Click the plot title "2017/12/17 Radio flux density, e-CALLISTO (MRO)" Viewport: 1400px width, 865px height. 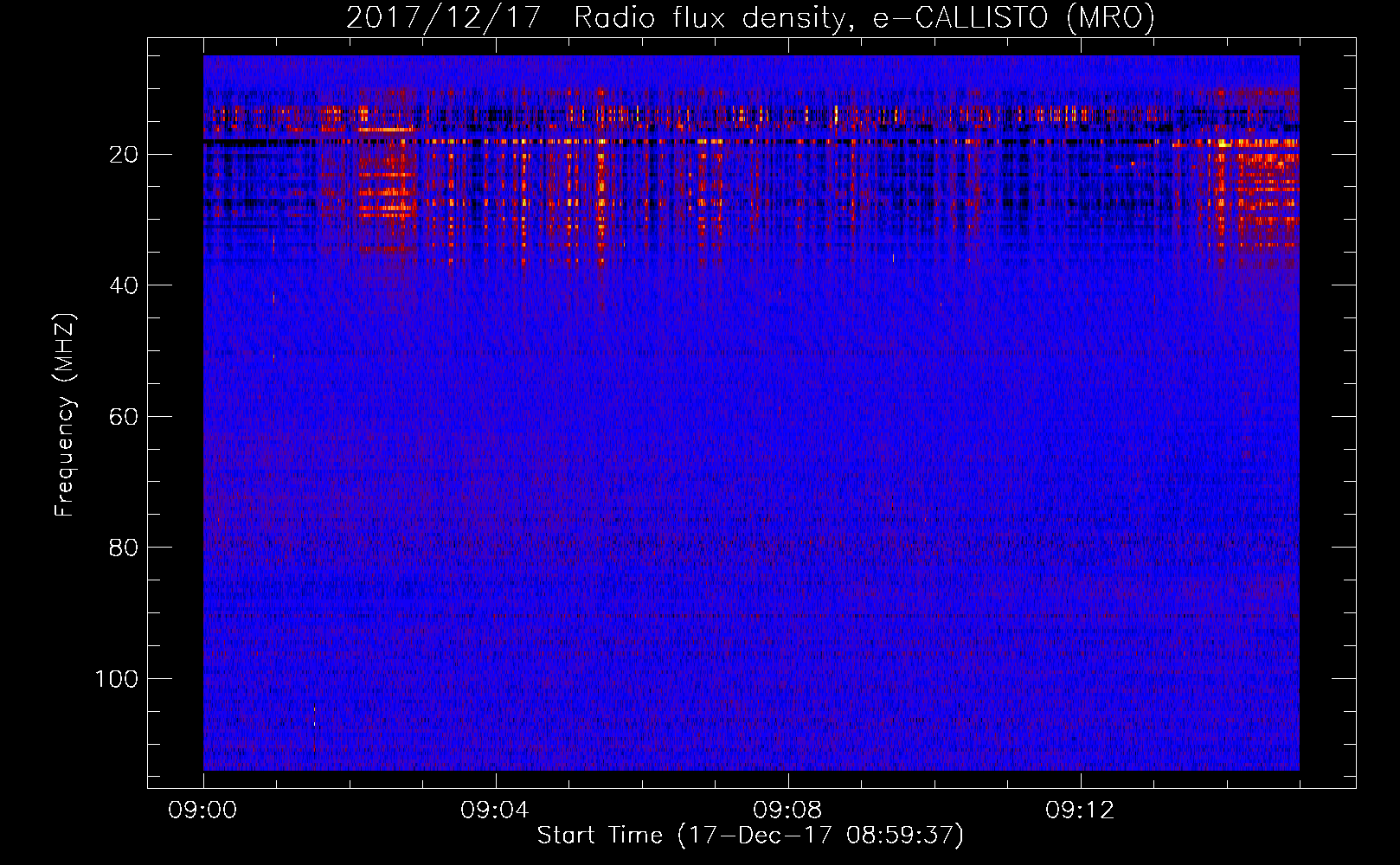(x=750, y=17)
